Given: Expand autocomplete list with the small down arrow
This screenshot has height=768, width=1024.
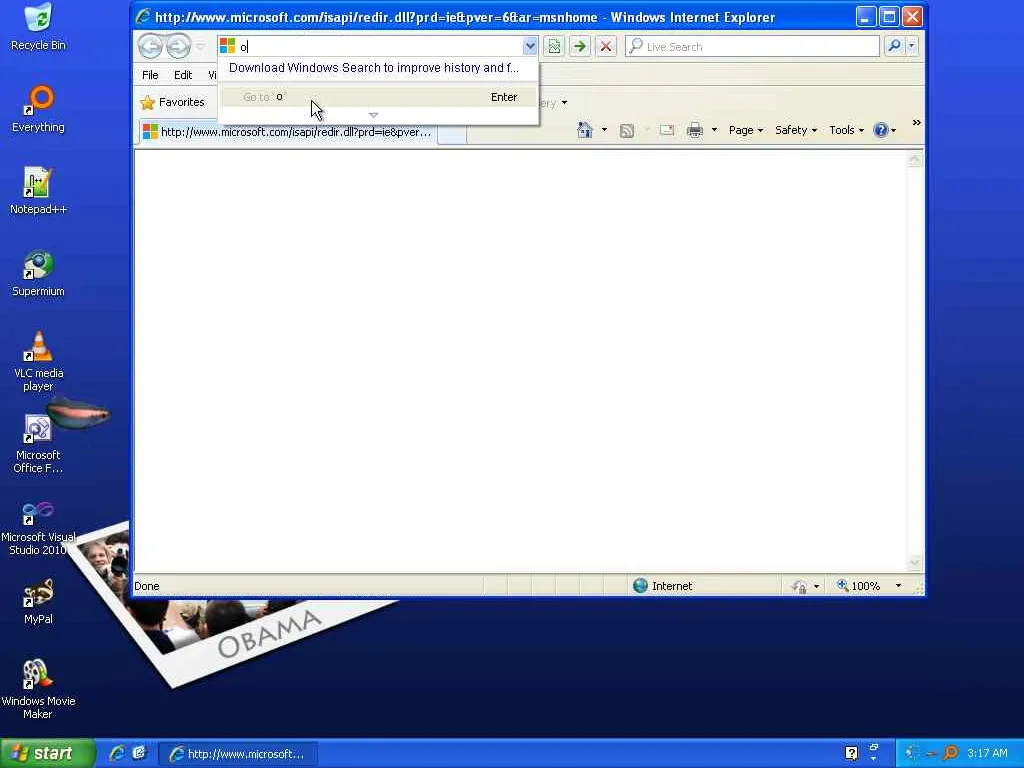Looking at the screenshot, I should (374, 115).
